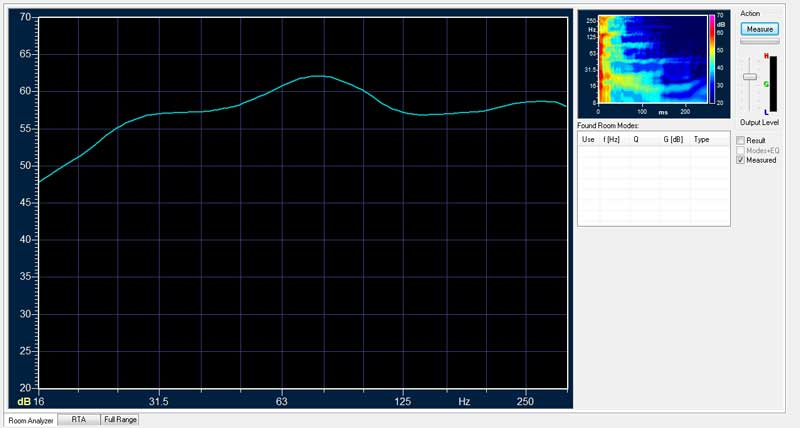Click the empty Found Room Modes list
Screen dimensions: 800x428
click(x=654, y=186)
